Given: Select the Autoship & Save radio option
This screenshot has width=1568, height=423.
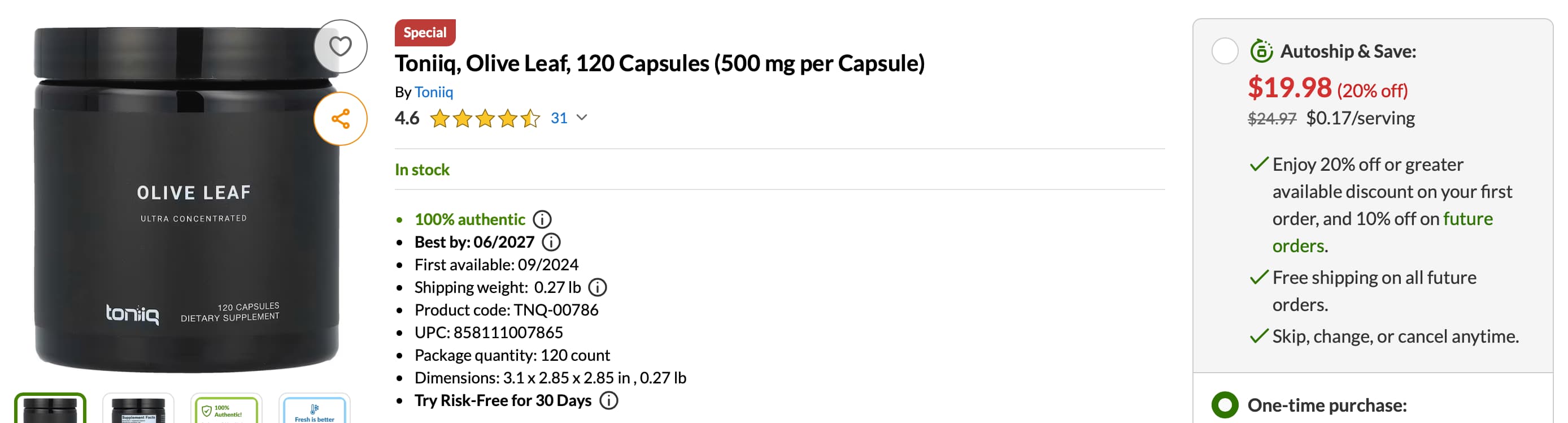Looking at the screenshot, I should [1225, 51].
